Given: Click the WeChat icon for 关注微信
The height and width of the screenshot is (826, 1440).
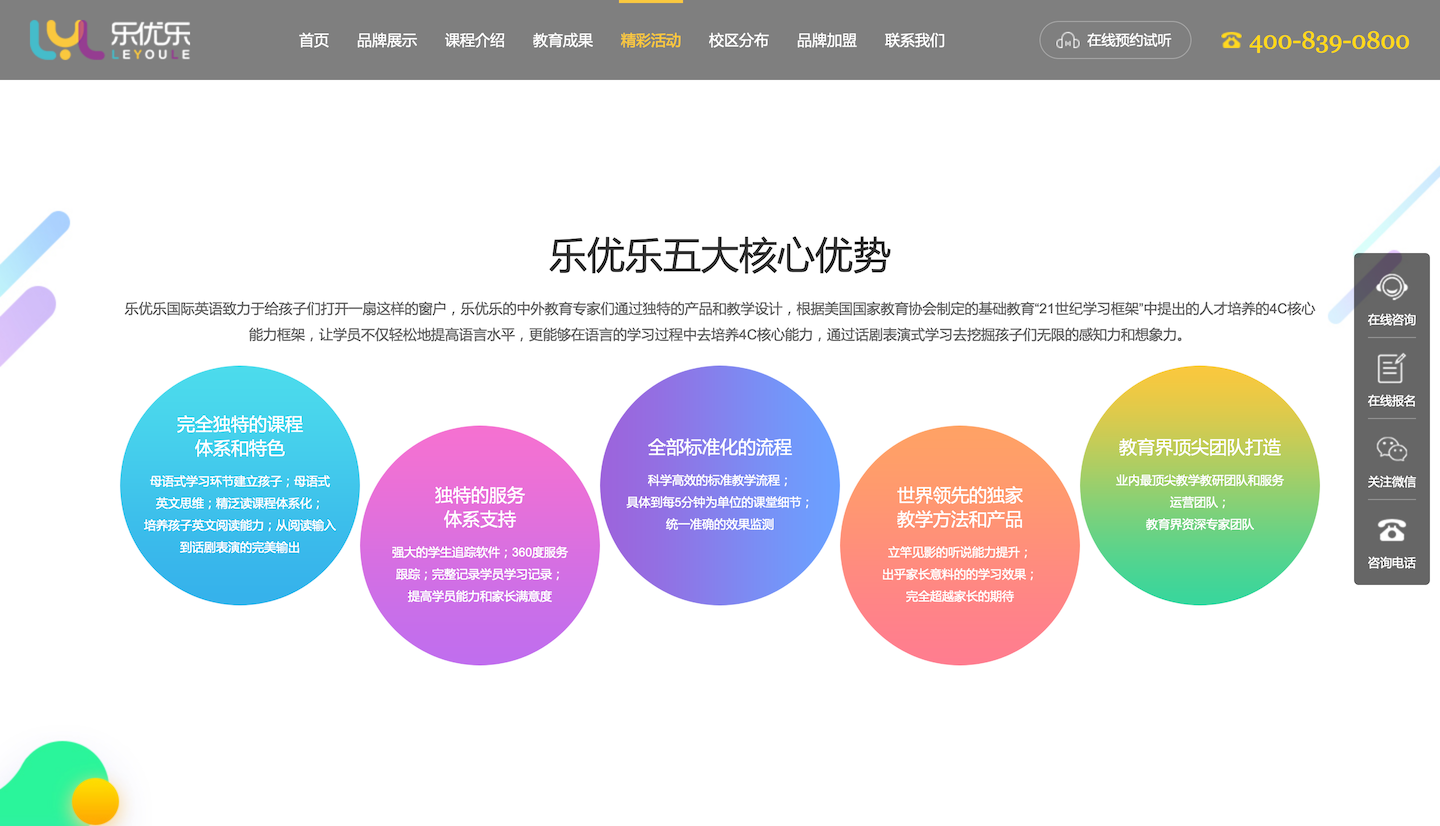Looking at the screenshot, I should [1391, 450].
